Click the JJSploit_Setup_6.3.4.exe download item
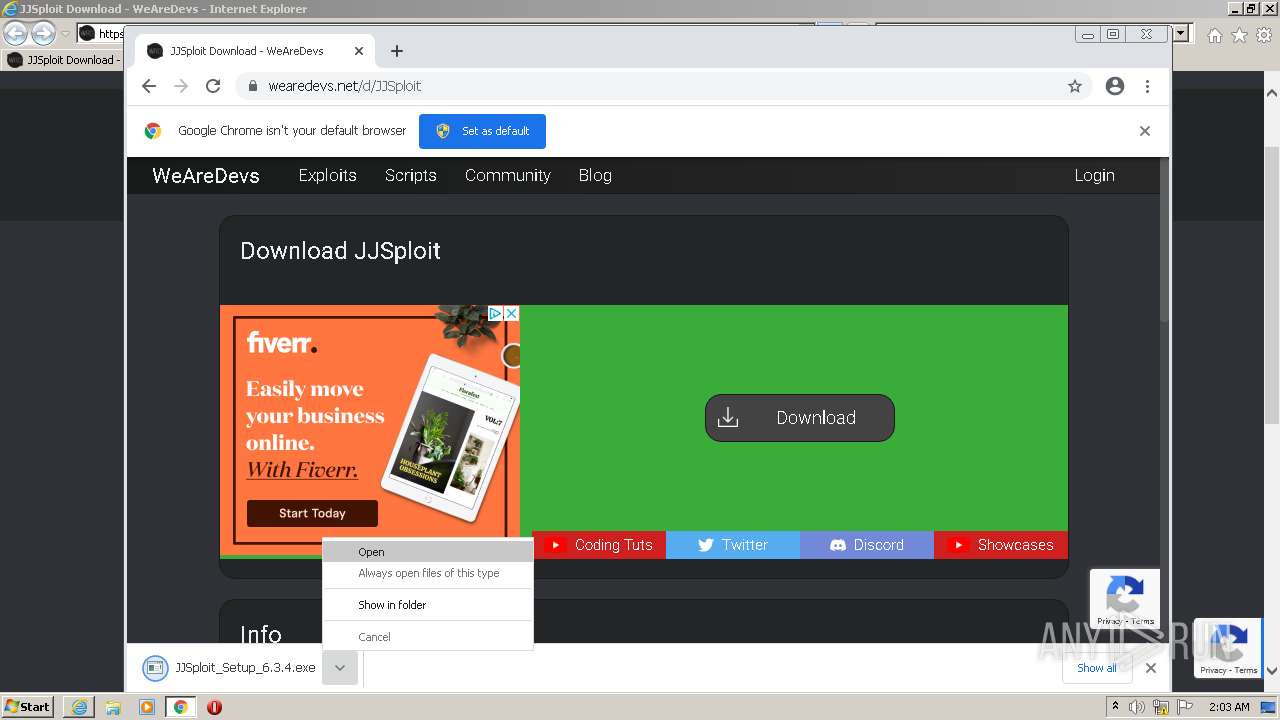Viewport: 1280px width, 720px height. click(229, 668)
